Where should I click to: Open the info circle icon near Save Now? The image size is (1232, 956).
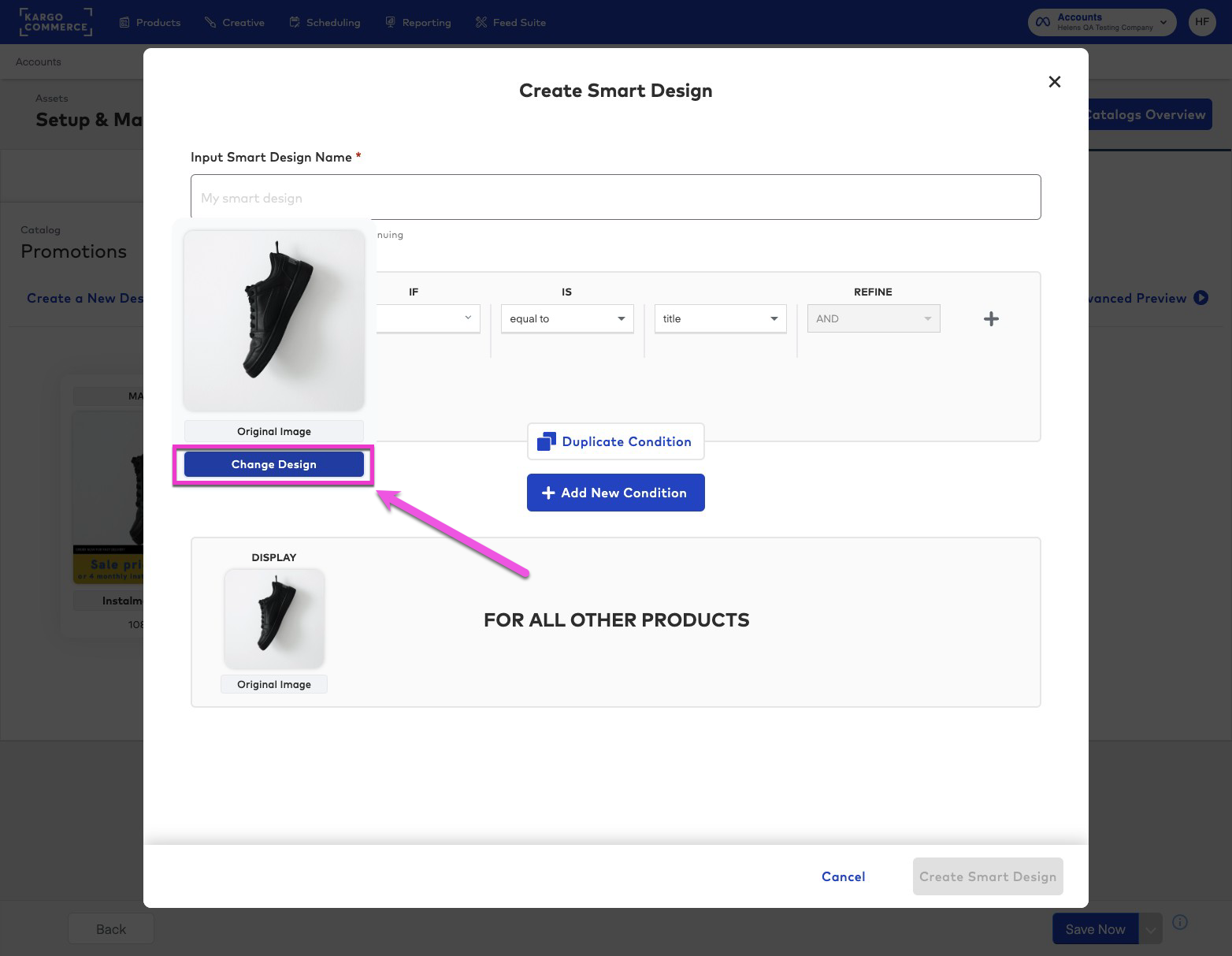[1179, 922]
